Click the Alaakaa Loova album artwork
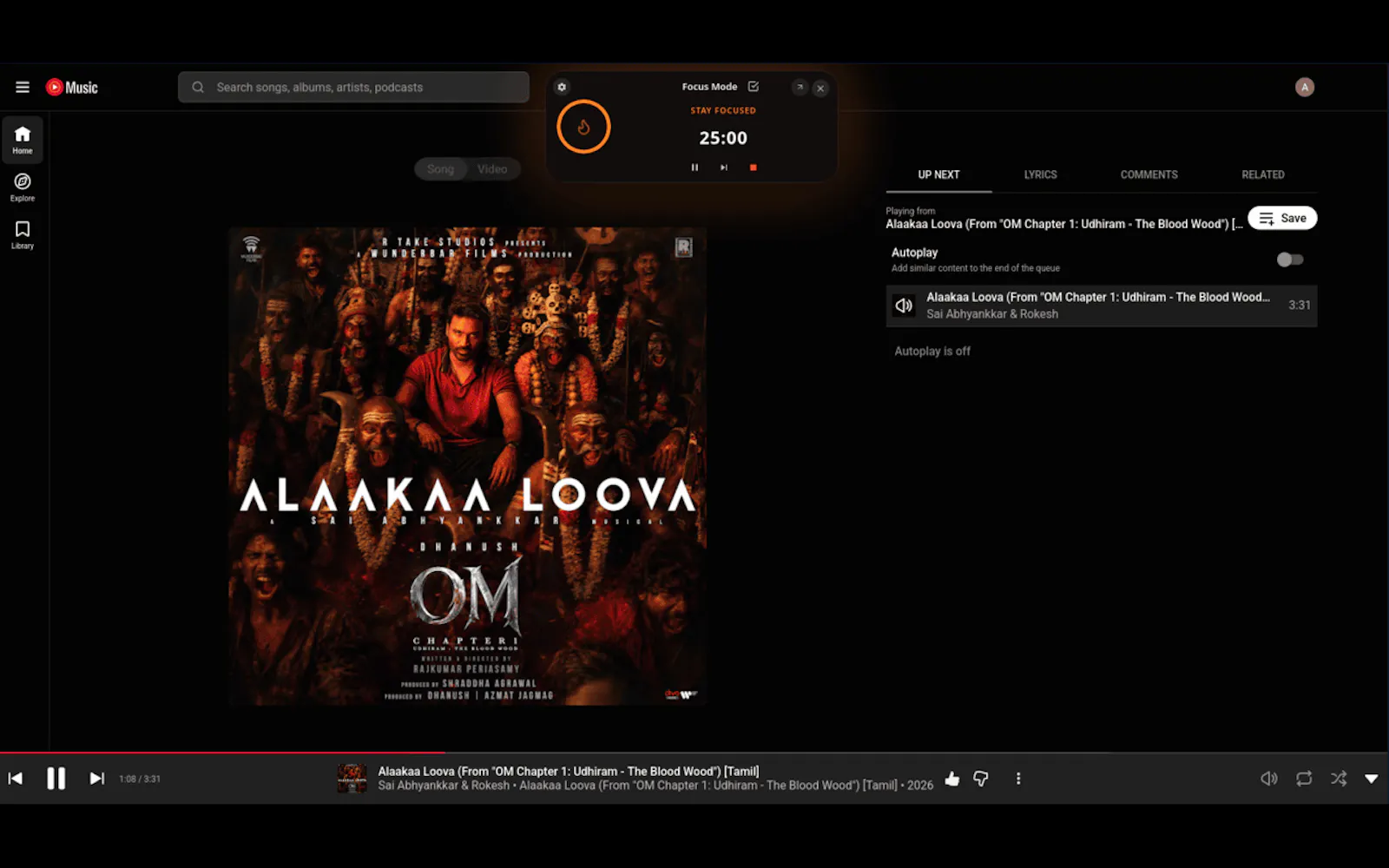 click(467, 466)
